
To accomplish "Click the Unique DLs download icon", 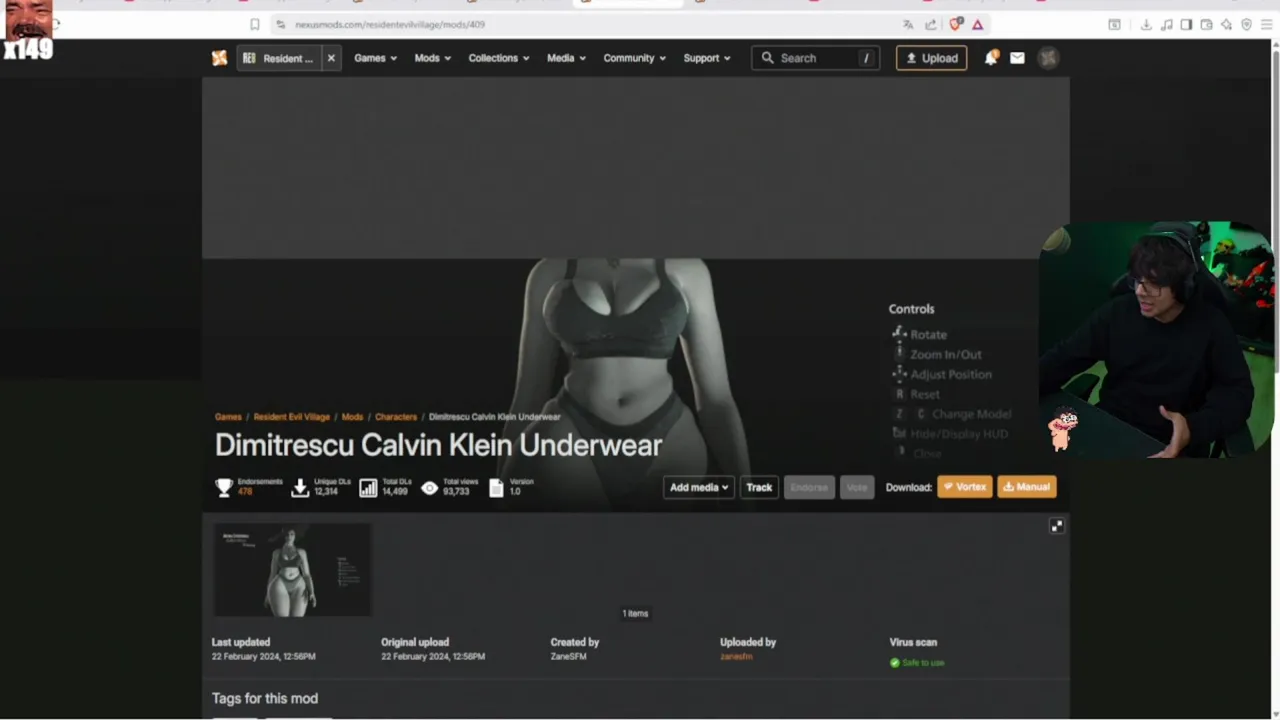I will click(299, 487).
